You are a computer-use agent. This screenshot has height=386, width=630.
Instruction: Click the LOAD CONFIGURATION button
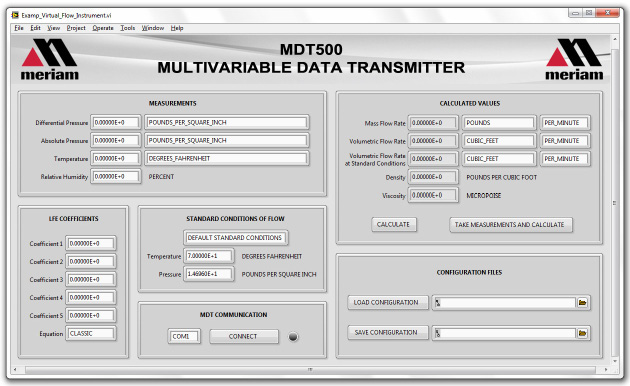(387, 302)
